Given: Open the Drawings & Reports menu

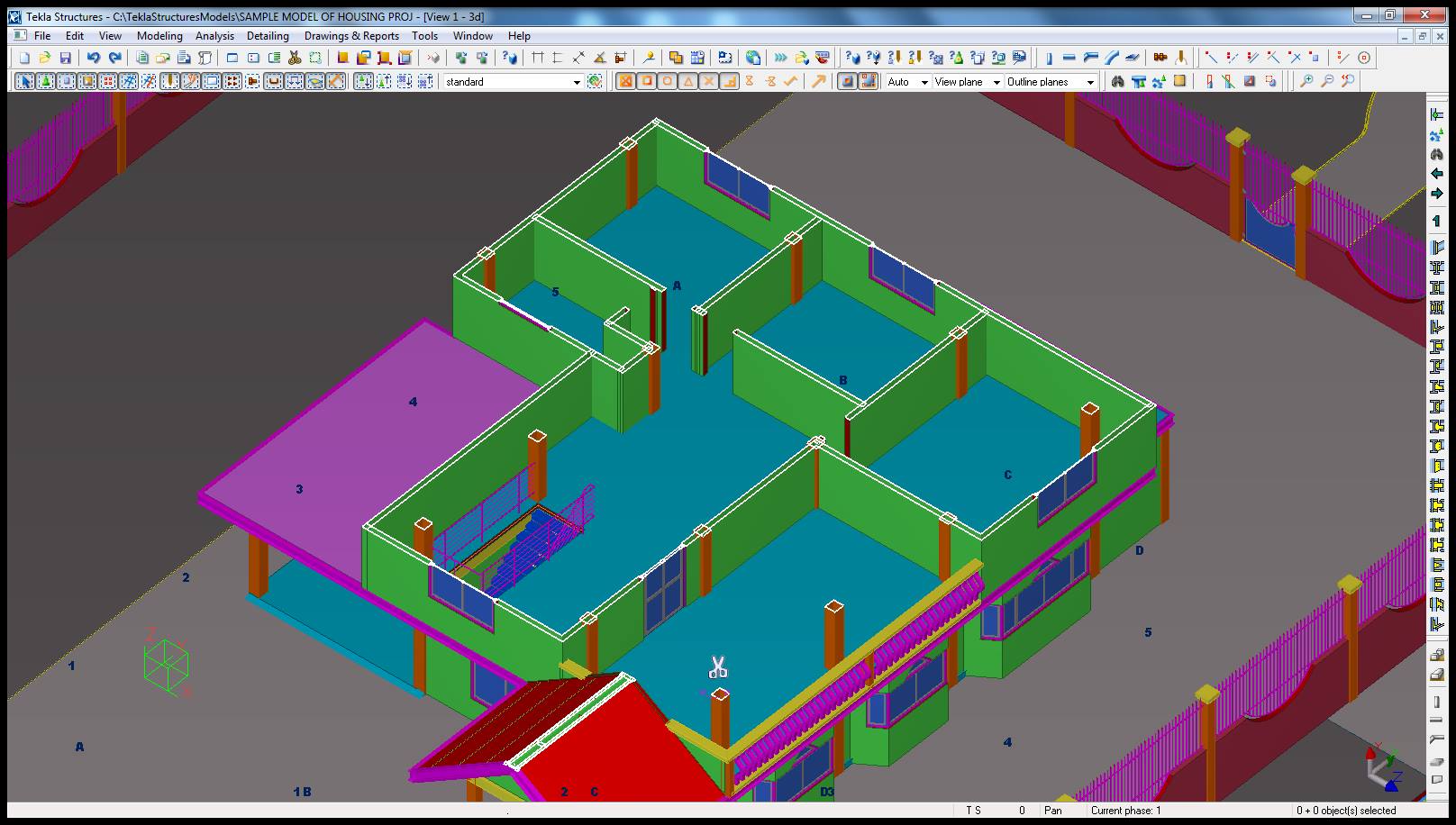Looking at the screenshot, I should pyautogui.click(x=351, y=36).
